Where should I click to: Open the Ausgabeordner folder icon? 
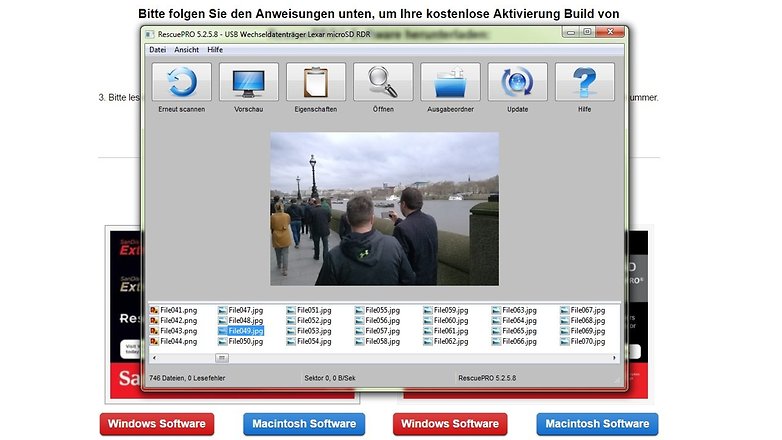click(450, 82)
